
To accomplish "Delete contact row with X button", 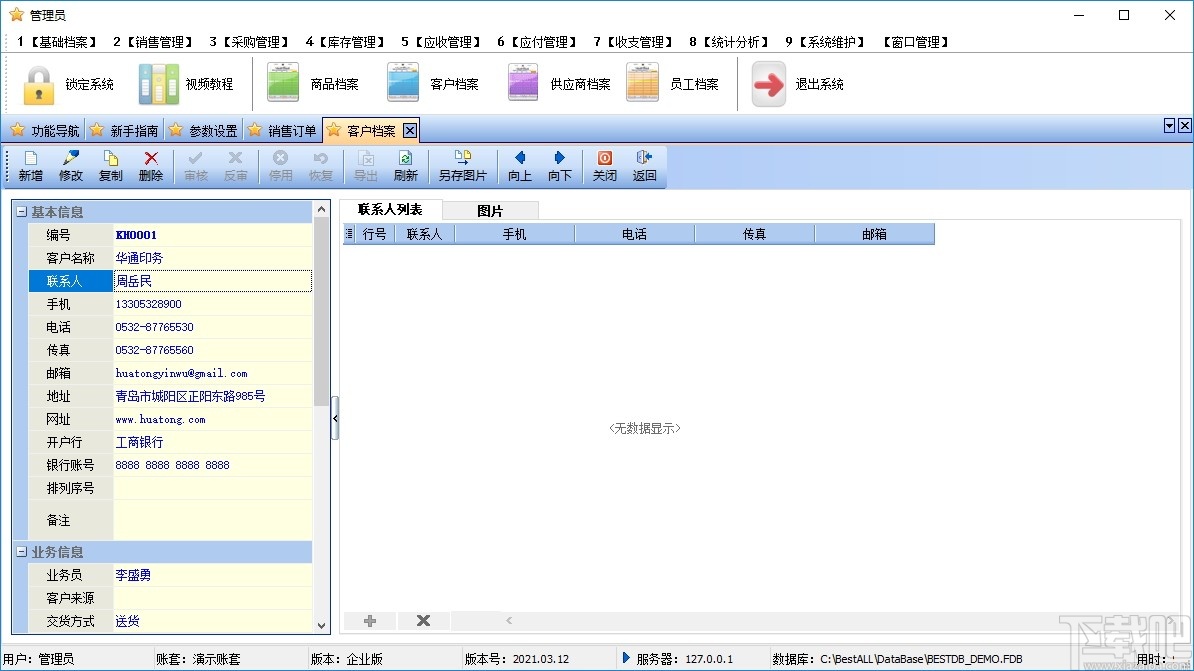I will [423, 621].
